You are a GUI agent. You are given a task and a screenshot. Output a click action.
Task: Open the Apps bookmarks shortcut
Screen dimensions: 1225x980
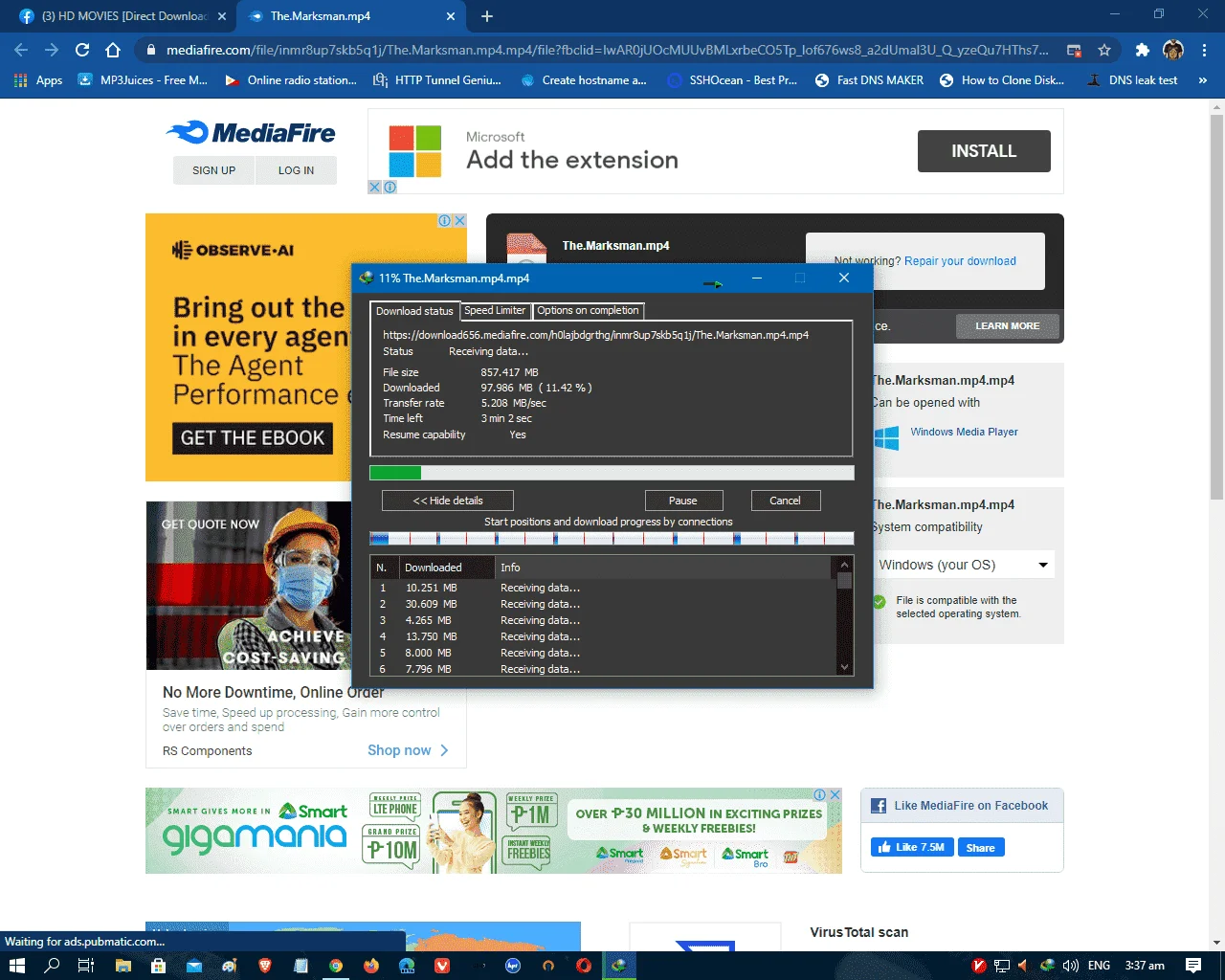coord(38,80)
